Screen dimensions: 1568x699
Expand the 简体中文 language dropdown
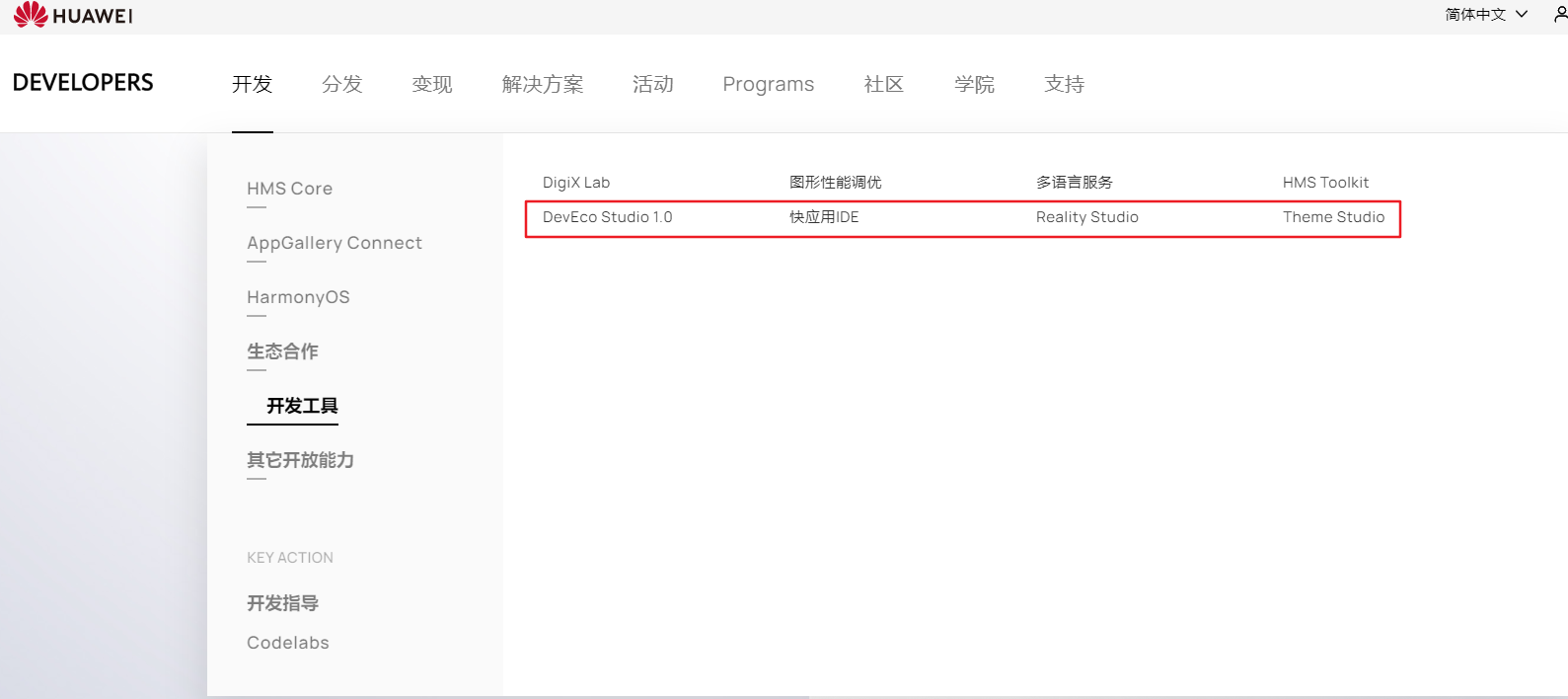[x=1486, y=14]
